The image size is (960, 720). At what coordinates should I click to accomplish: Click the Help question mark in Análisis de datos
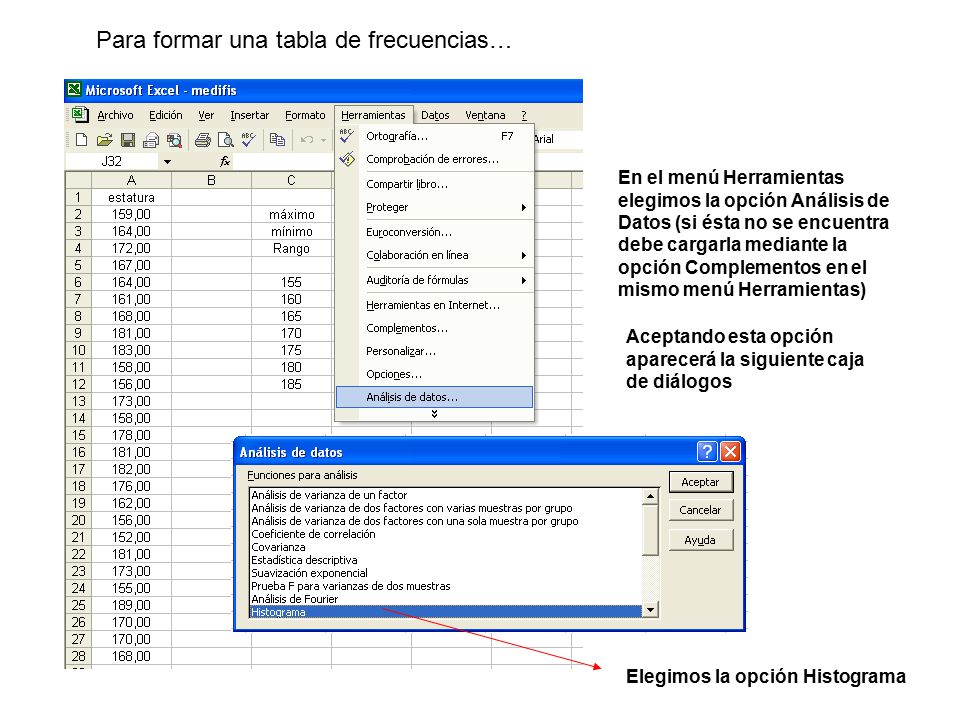pyautogui.click(x=707, y=452)
